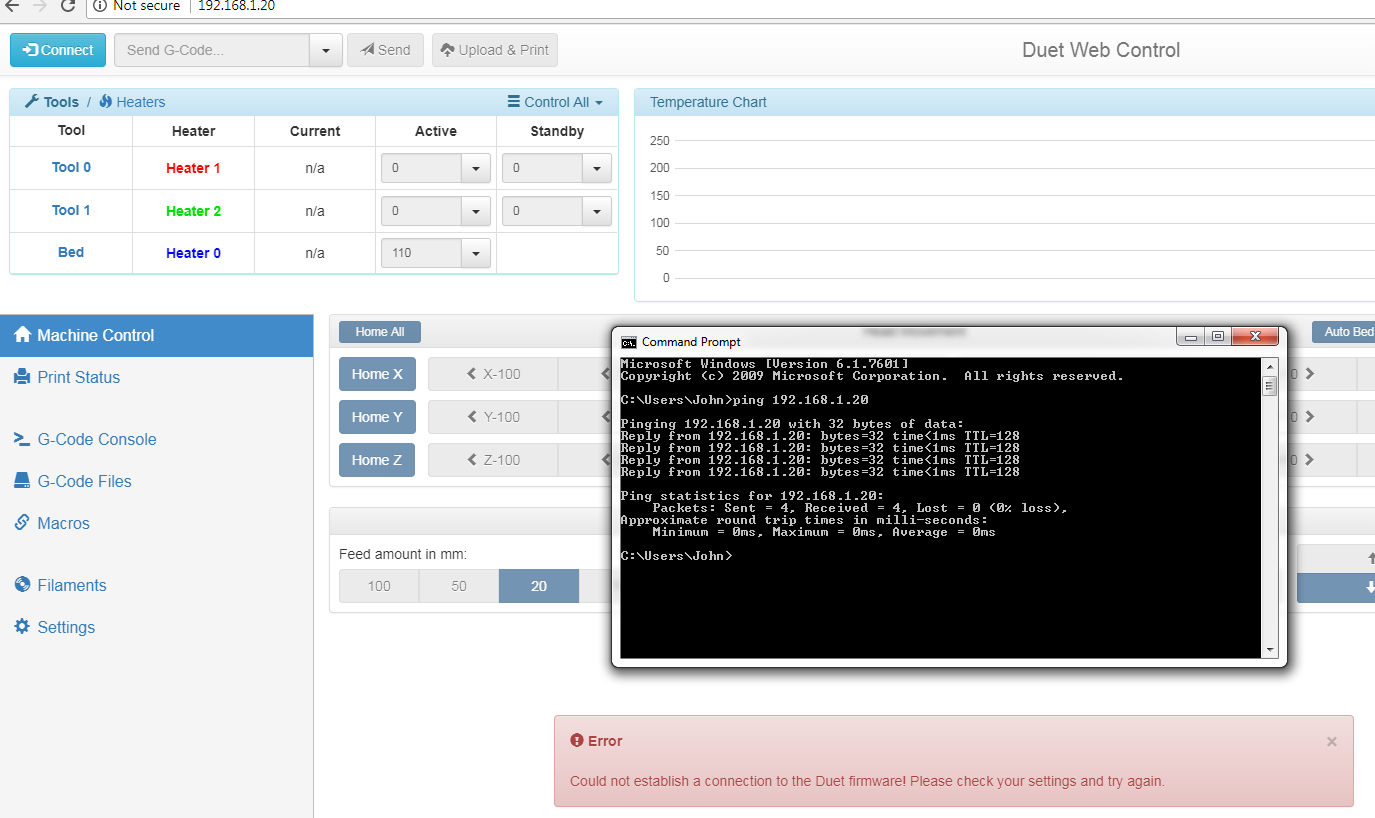Expand the Control All dropdown
Screen dimensions: 1375x818
(x=555, y=102)
